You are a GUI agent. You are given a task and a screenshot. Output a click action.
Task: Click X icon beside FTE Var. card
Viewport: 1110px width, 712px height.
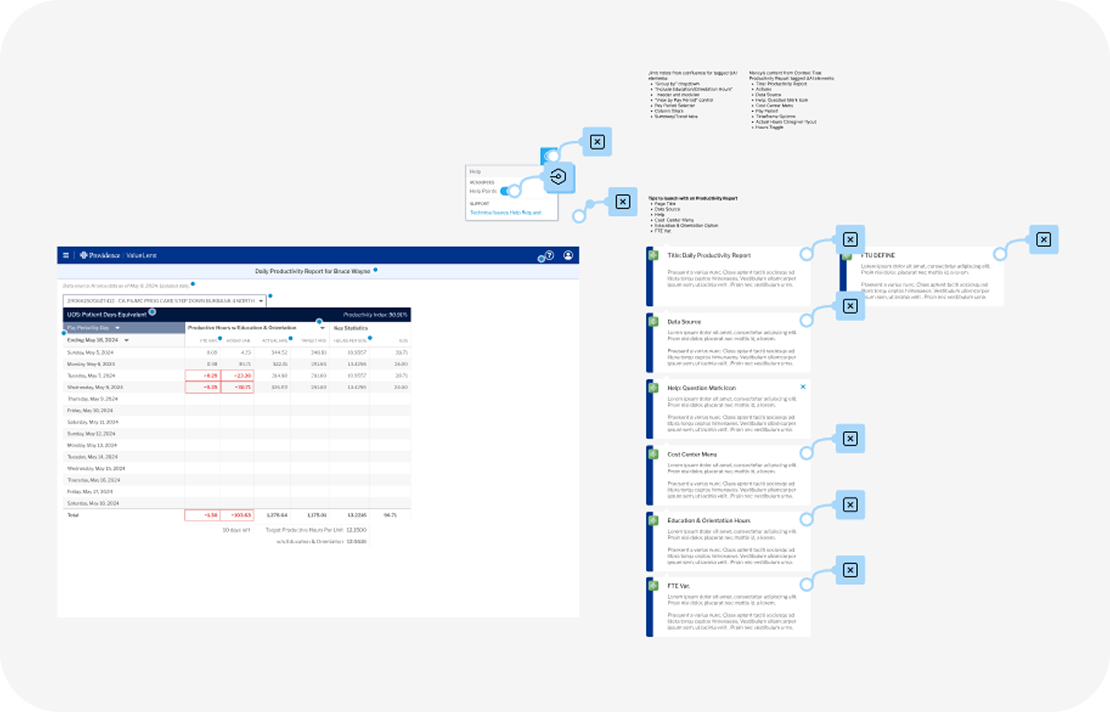(x=849, y=570)
